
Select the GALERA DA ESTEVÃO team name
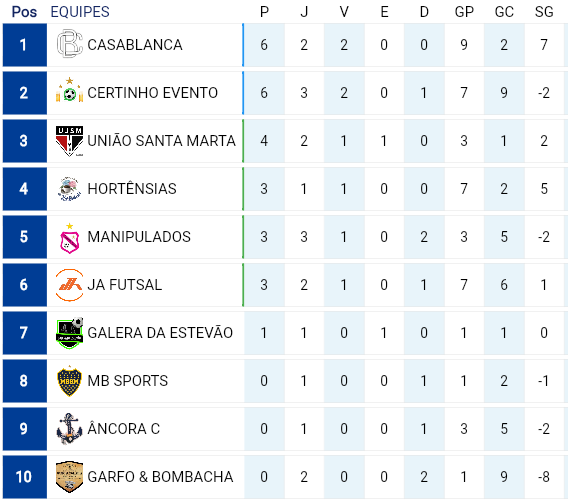[160, 333]
